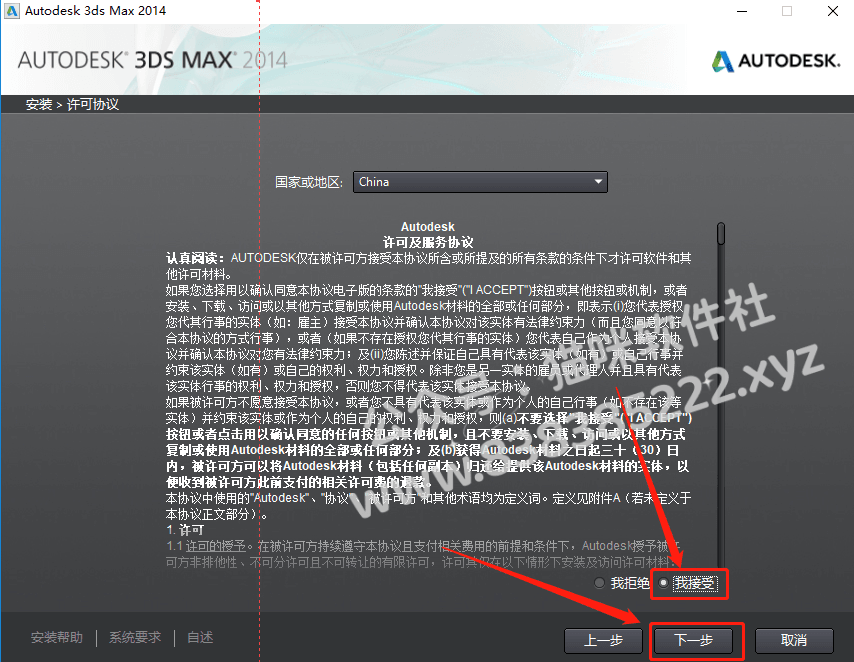Open the 国家或地区 dropdown showing China
Screen dimensions: 854x662
pyautogui.click(x=480, y=182)
